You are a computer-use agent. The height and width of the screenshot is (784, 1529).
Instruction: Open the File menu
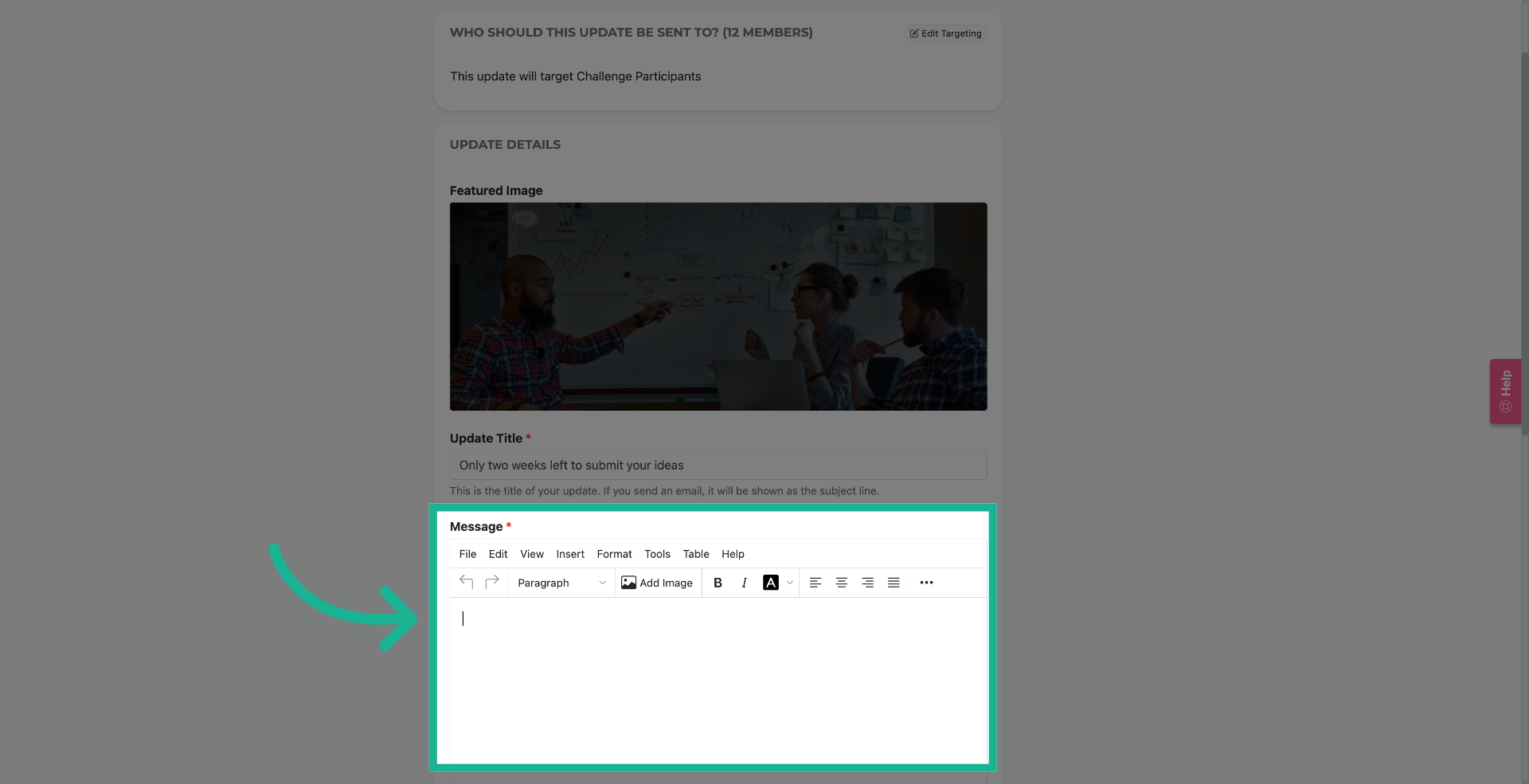coord(467,554)
